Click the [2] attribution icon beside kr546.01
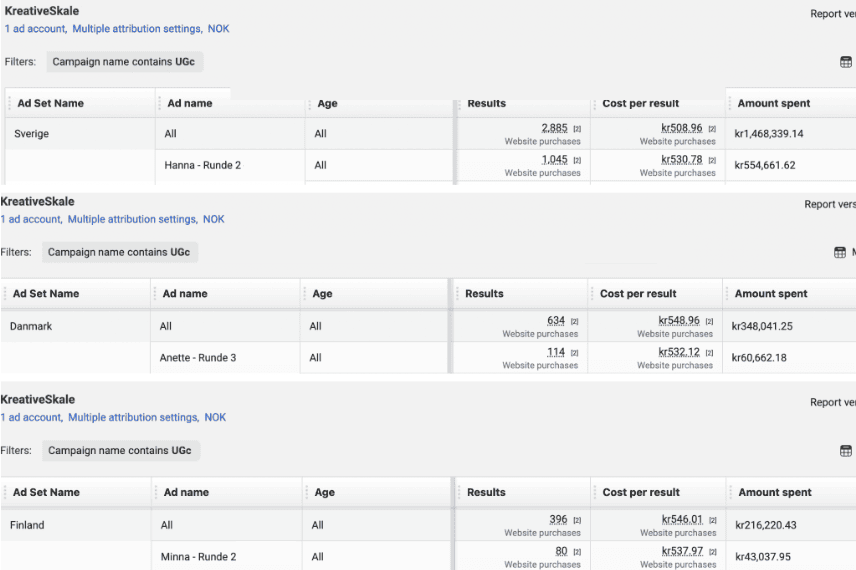Screen dimensions: 856x570 (713, 520)
